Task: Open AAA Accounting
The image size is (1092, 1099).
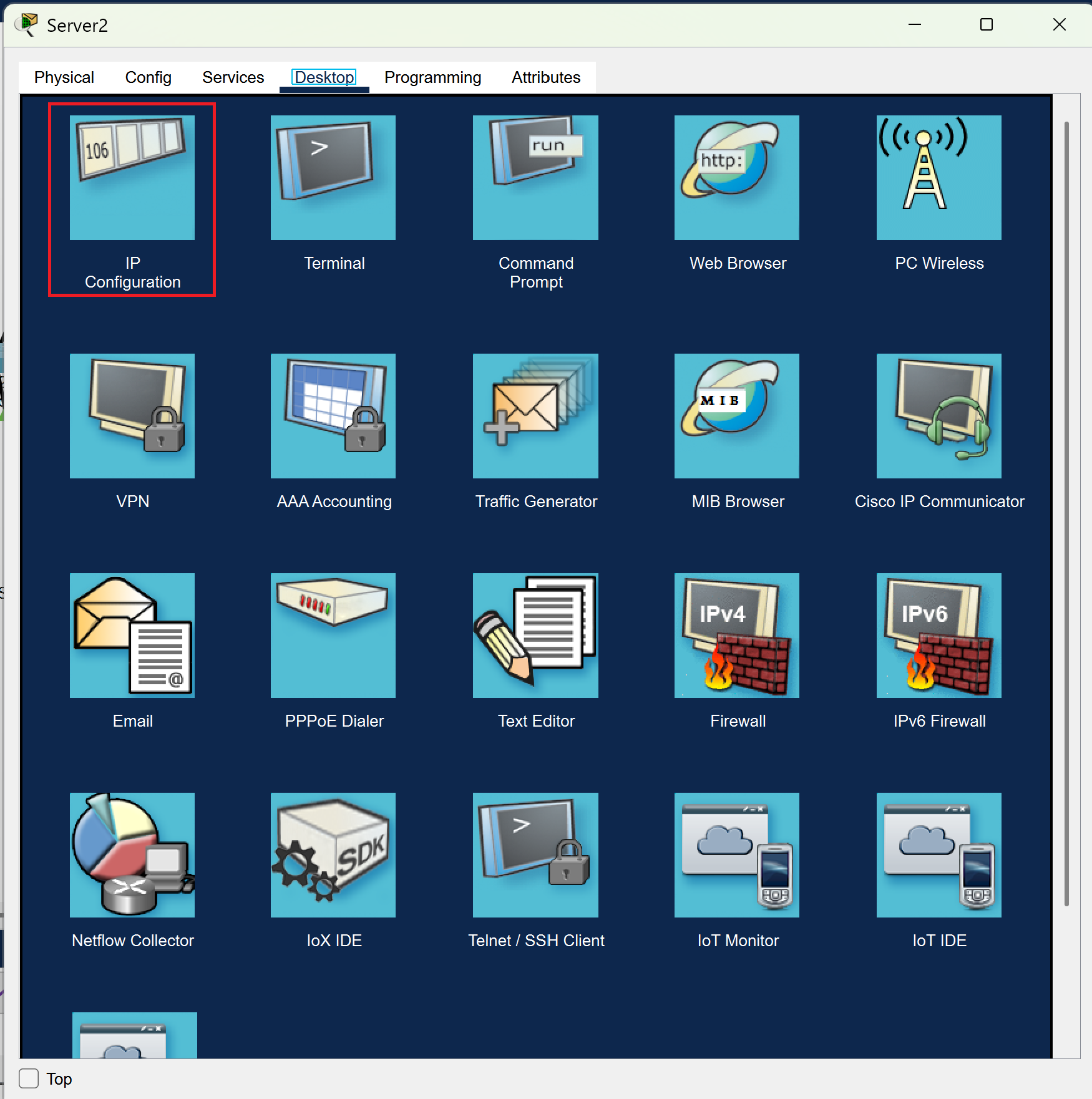Action: (333, 416)
